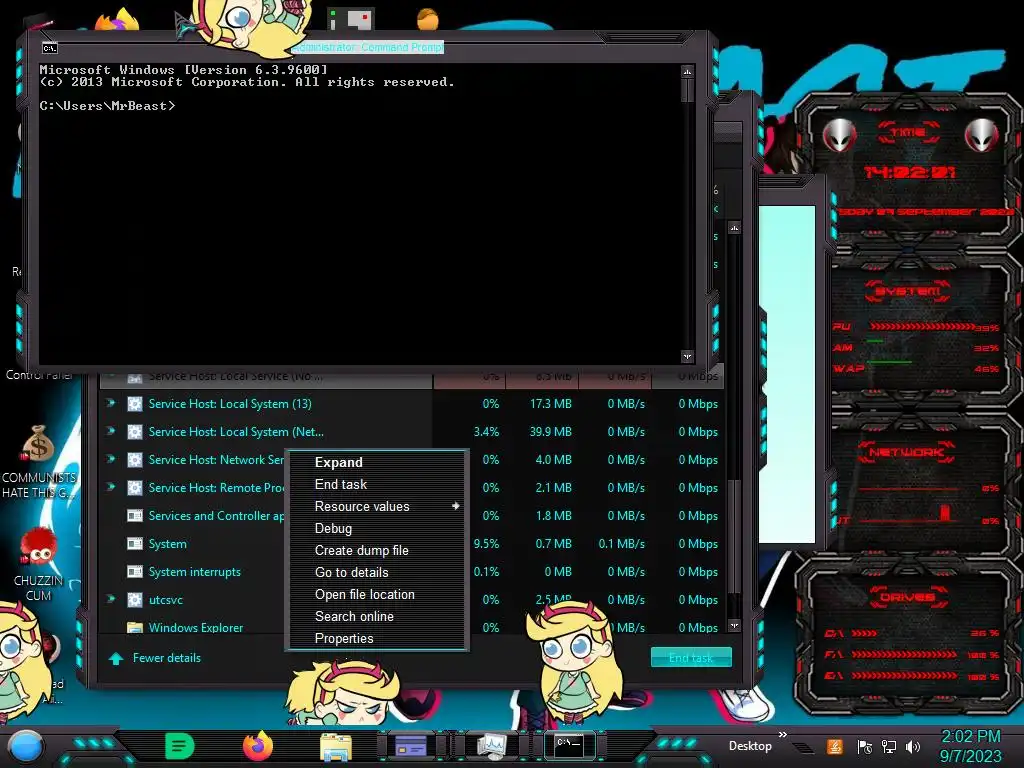Open the taskbar clock showing 2:02 PM
Screen dimensions: 1024x768
971,746
